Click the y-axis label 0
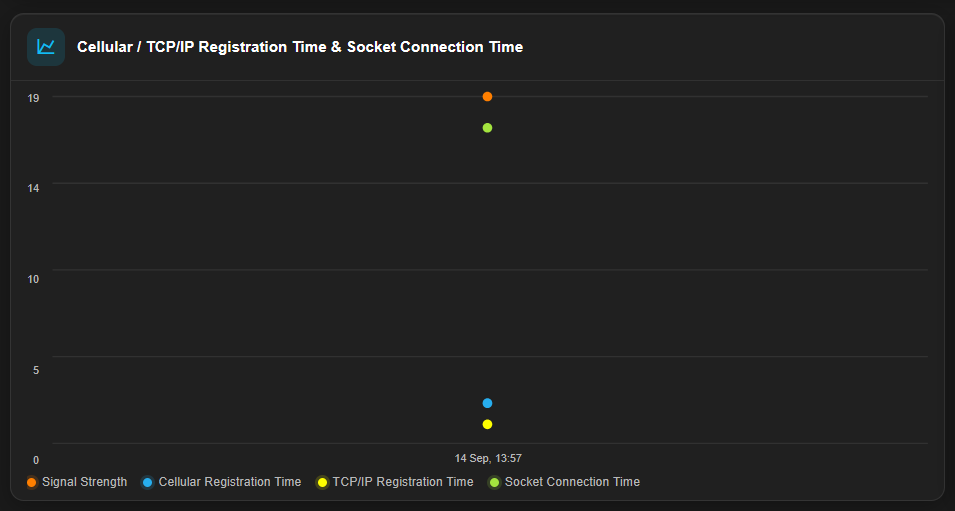Image resolution: width=955 pixels, height=511 pixels. tap(36, 460)
